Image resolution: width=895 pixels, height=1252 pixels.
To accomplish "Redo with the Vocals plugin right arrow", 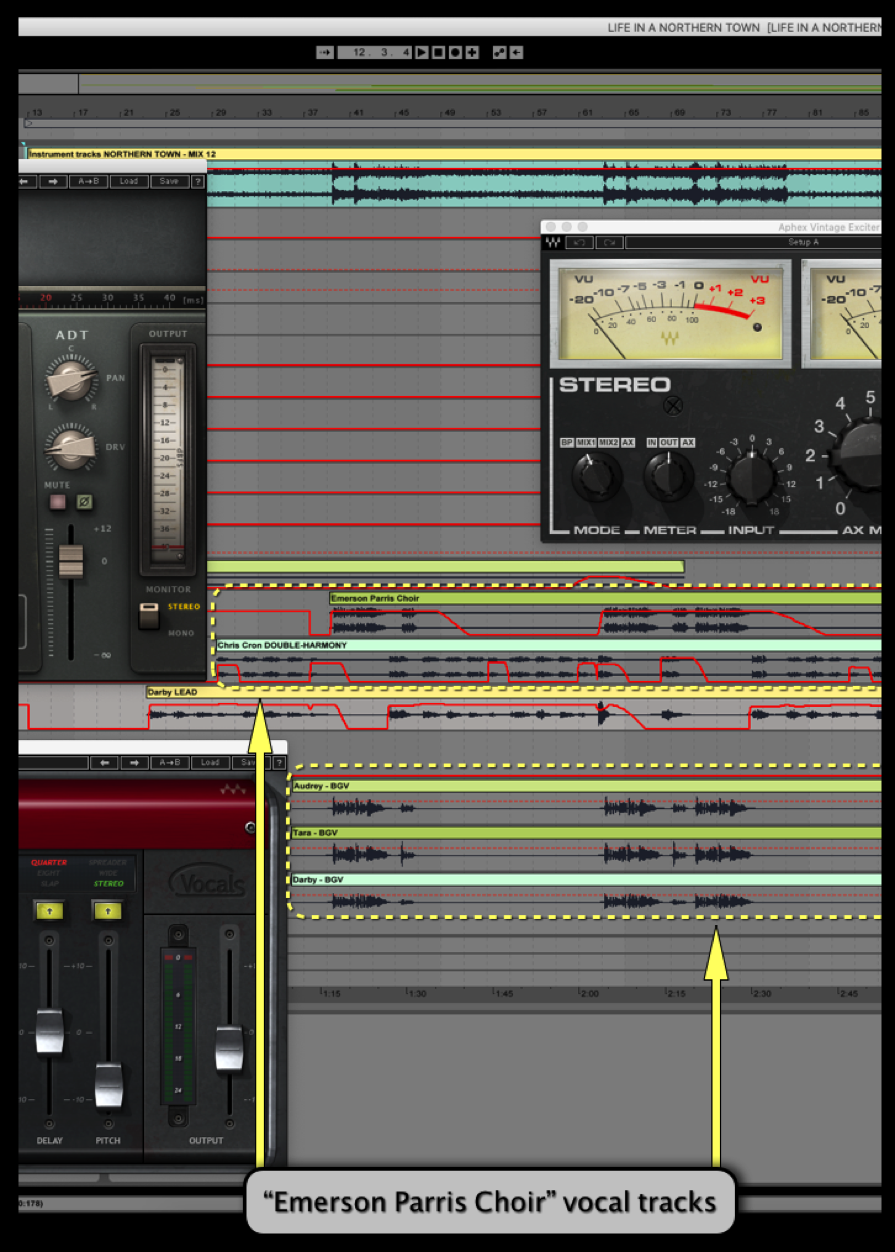I will click(x=134, y=762).
